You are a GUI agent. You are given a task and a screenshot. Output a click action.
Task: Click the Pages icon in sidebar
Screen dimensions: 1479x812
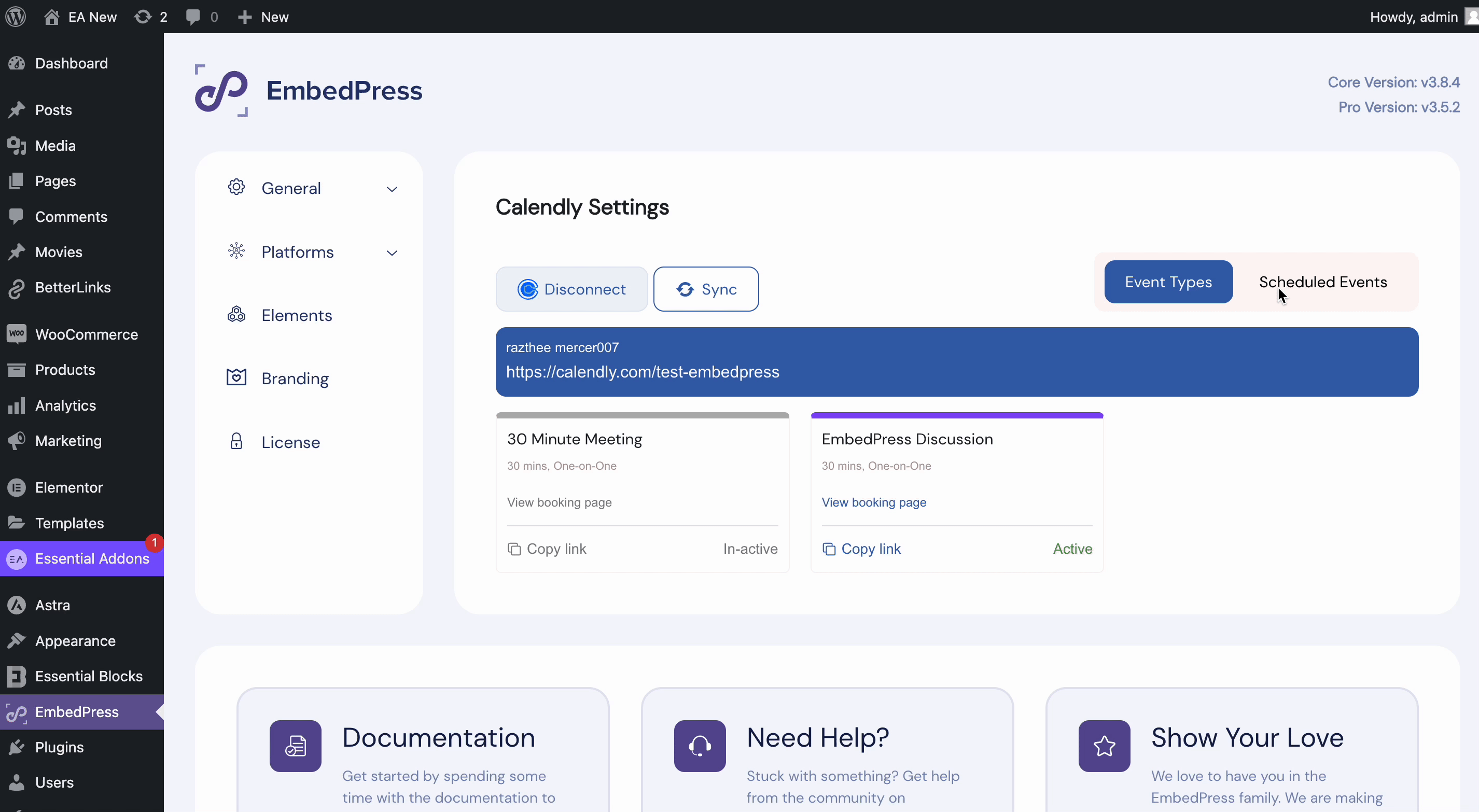(17, 181)
